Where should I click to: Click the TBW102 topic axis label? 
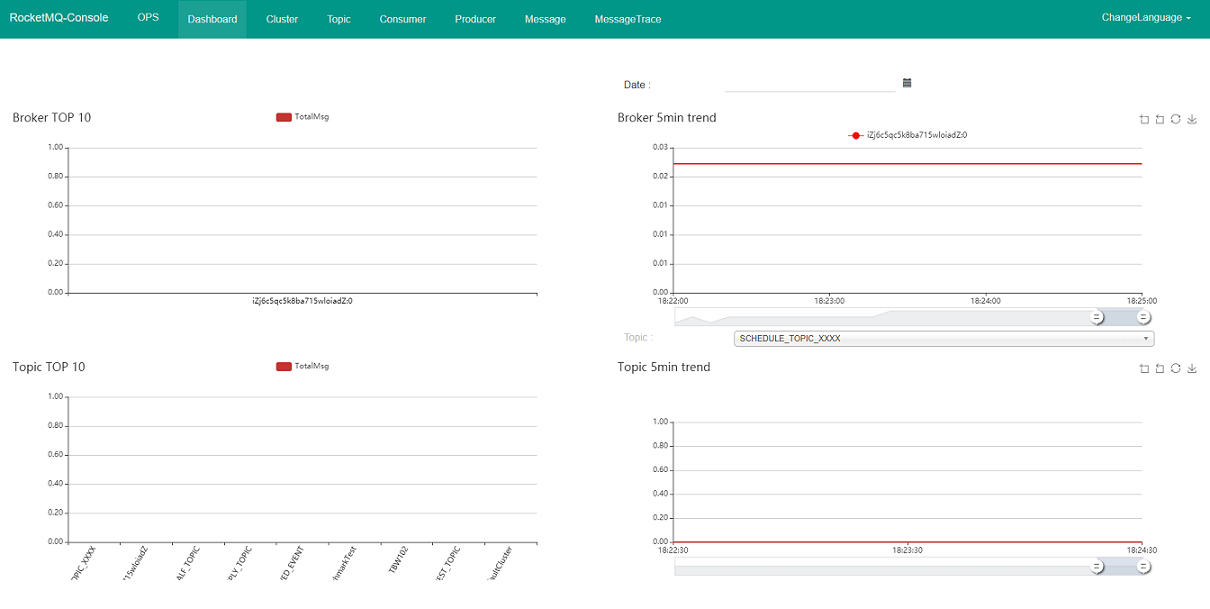(x=399, y=561)
